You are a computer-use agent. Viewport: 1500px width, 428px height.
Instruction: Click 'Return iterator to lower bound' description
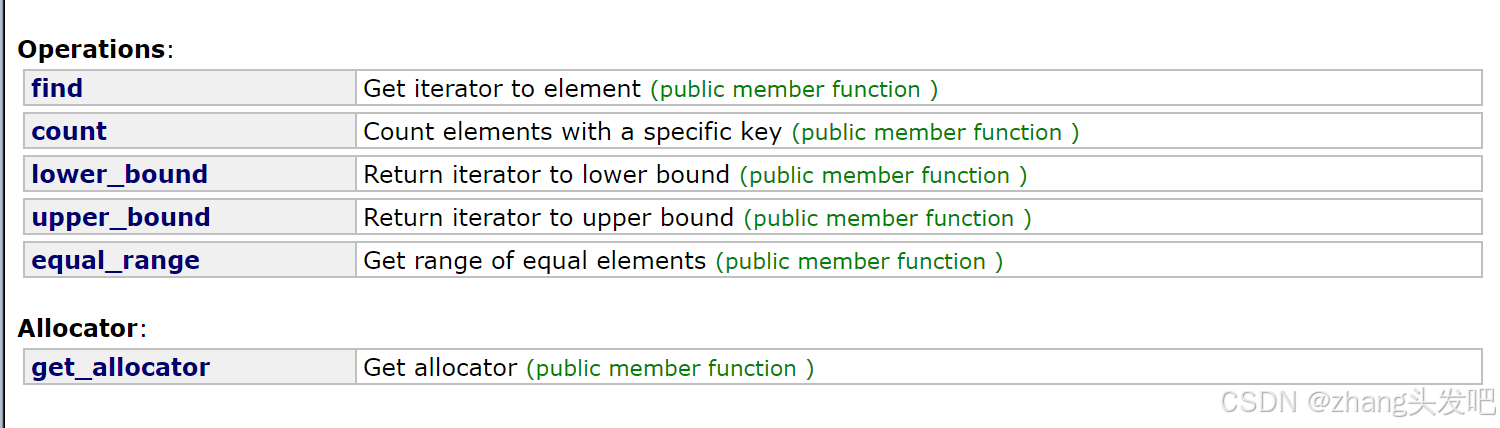click(x=546, y=174)
